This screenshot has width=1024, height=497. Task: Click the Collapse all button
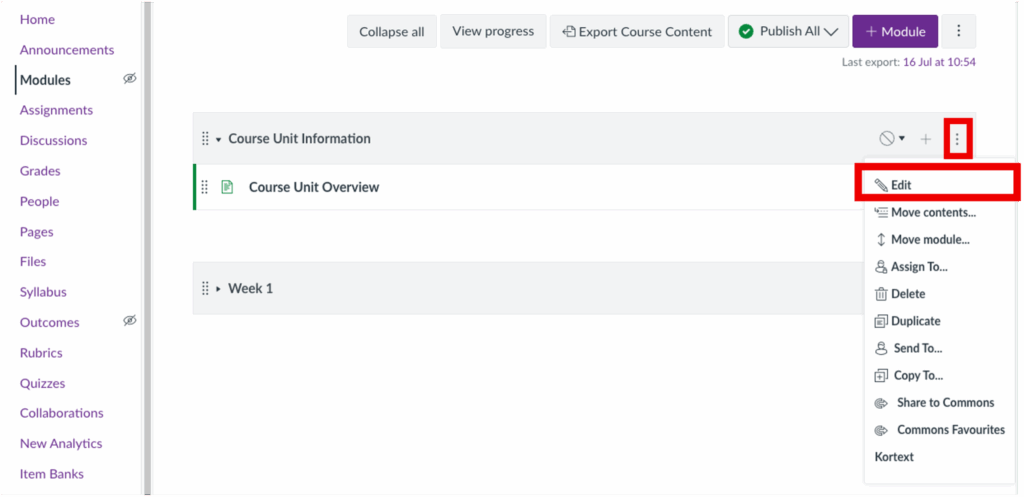(x=392, y=31)
